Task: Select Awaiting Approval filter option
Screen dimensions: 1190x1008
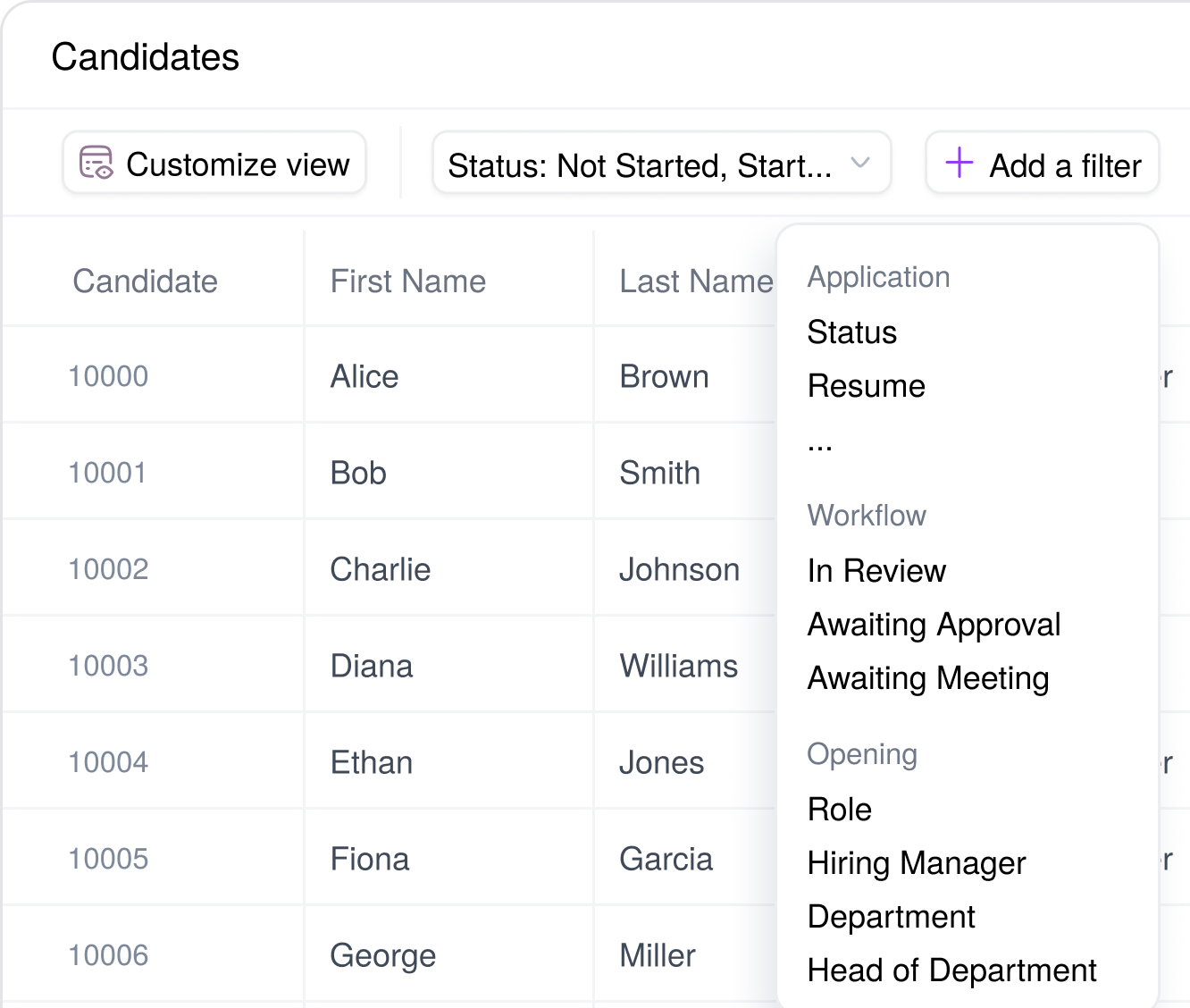Action: click(934, 625)
